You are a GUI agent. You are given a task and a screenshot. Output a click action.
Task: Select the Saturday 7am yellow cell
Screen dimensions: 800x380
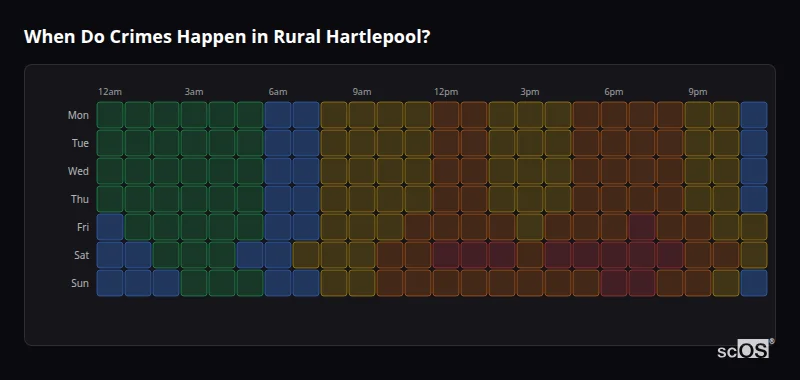306,255
